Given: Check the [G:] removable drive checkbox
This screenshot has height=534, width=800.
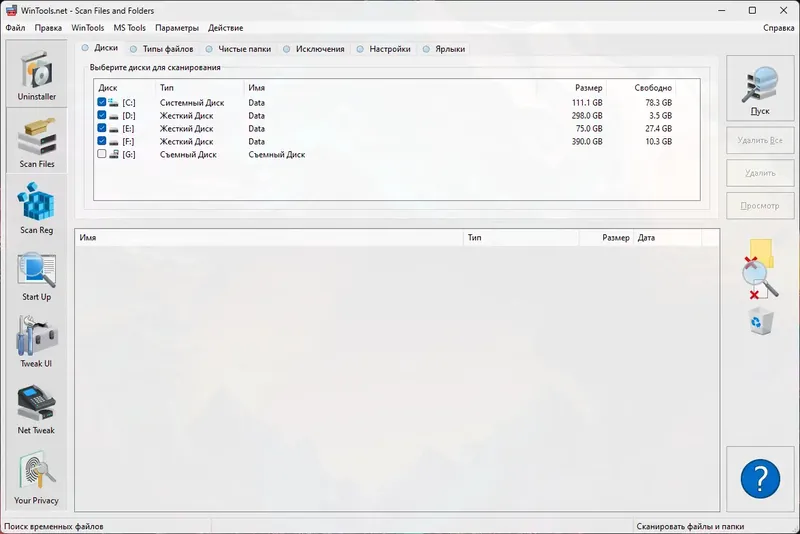Looking at the screenshot, I should (102, 154).
